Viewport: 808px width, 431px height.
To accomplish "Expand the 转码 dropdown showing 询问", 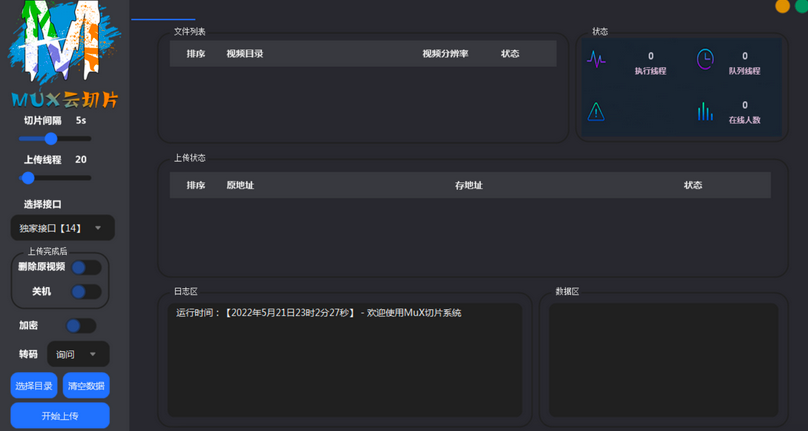I will [78, 354].
